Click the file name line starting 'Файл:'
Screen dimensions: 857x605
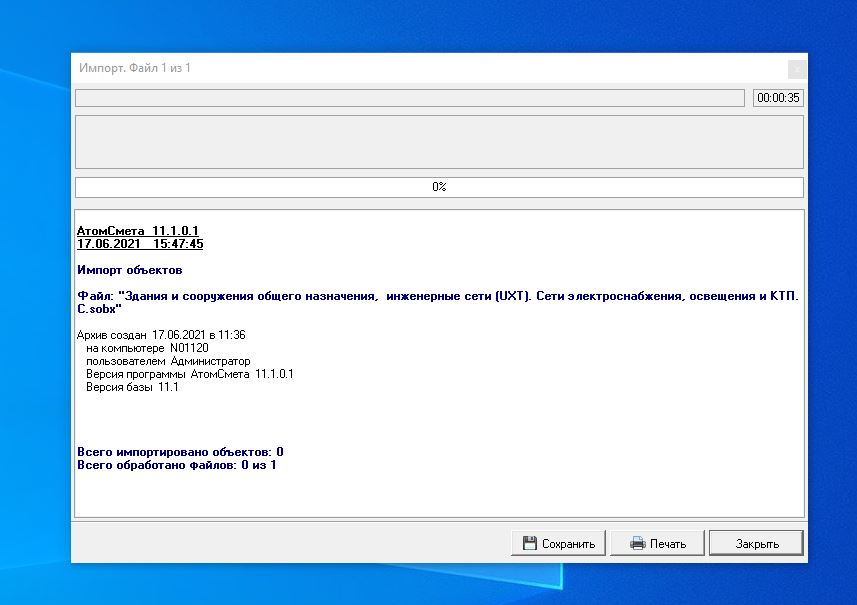[438, 296]
